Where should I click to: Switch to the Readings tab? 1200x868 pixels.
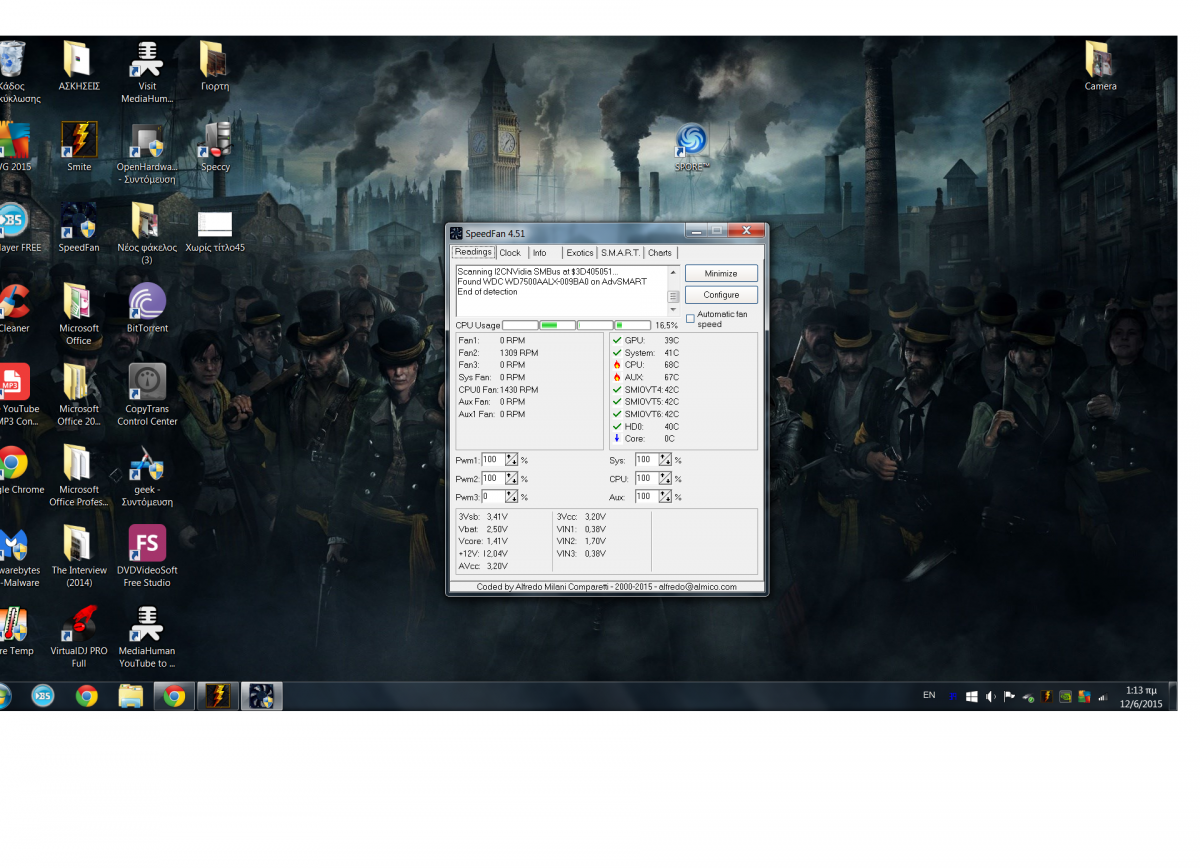coord(474,252)
